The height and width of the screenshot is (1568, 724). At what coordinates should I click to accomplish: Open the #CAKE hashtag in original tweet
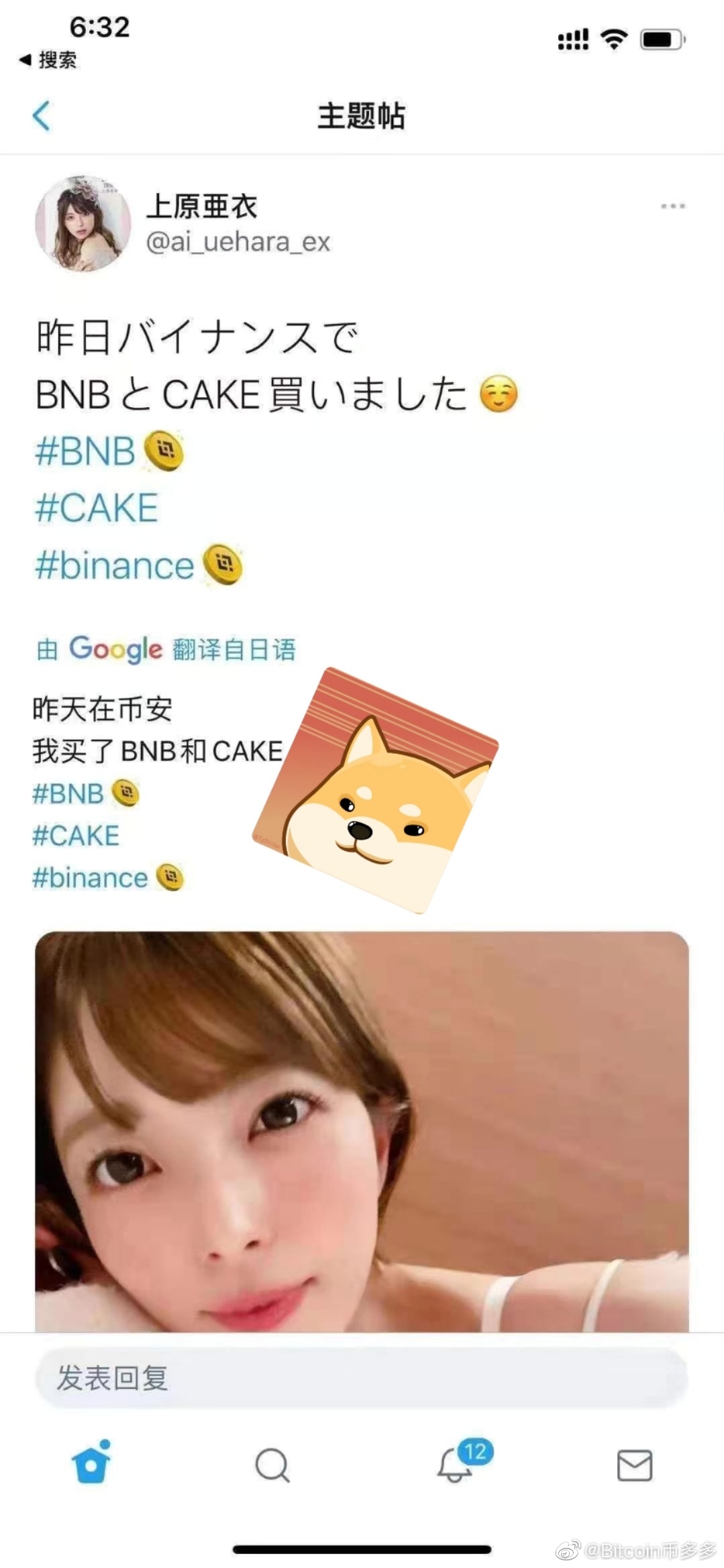click(x=97, y=508)
